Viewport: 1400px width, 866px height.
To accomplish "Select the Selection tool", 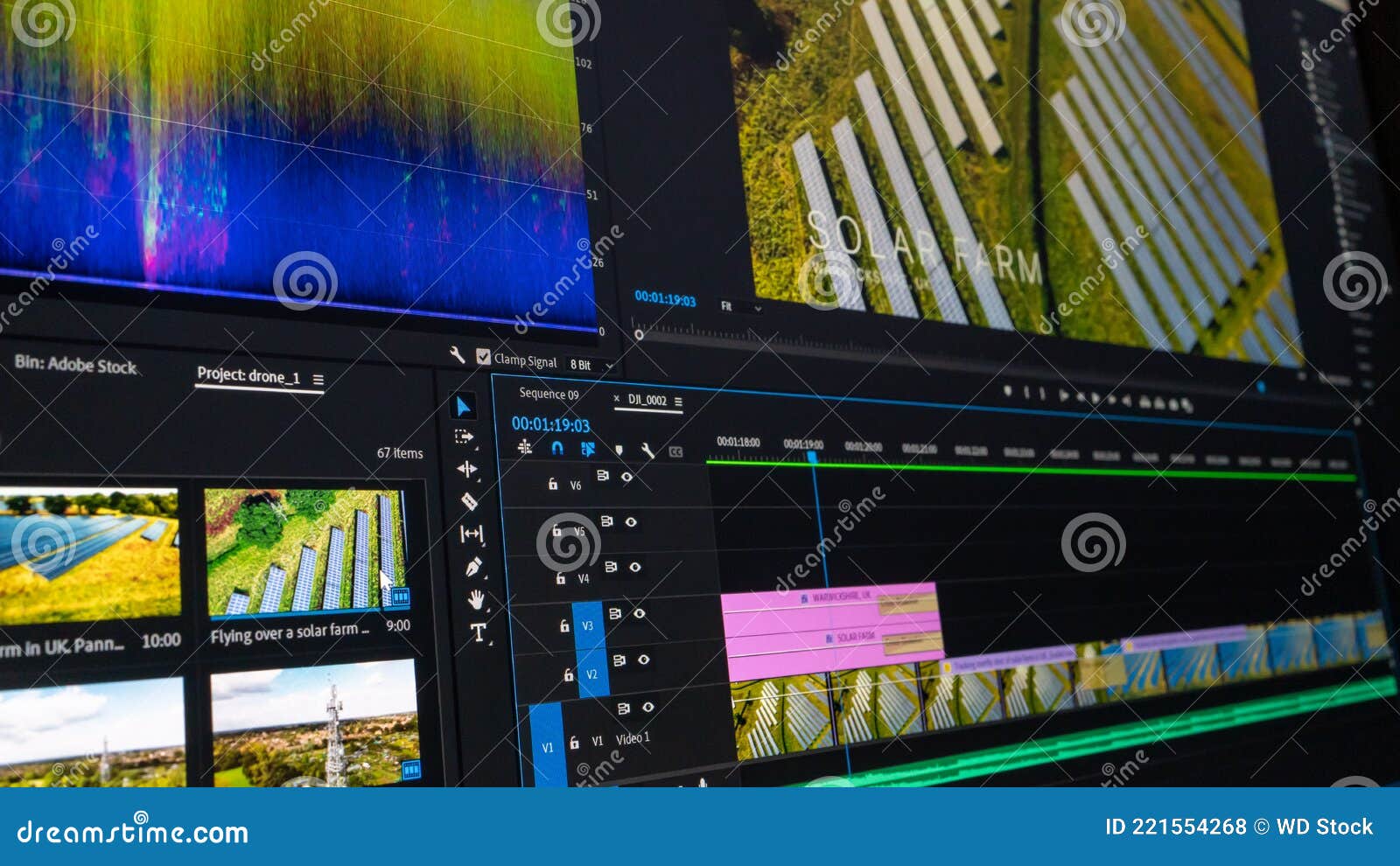I will coord(464,404).
